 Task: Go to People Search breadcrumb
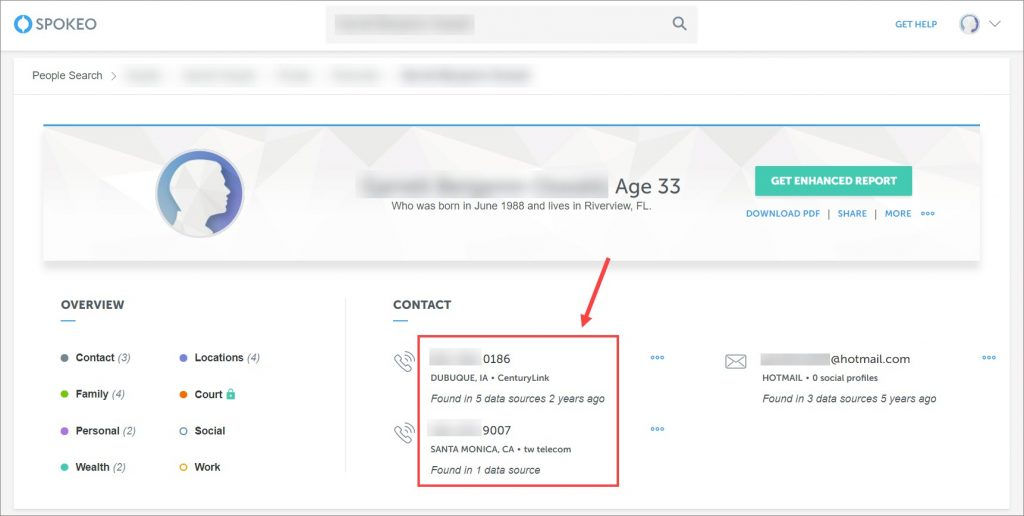[x=67, y=75]
